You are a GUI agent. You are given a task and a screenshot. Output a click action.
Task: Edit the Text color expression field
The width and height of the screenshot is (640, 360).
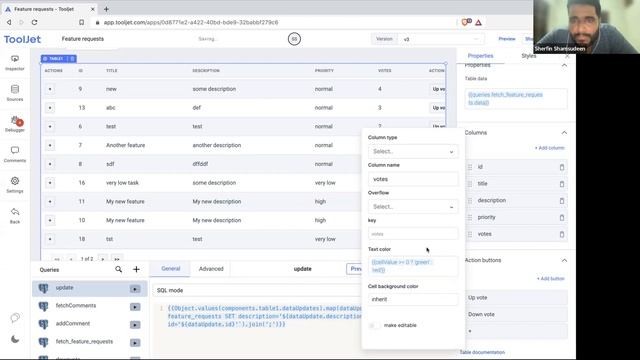[413, 266]
